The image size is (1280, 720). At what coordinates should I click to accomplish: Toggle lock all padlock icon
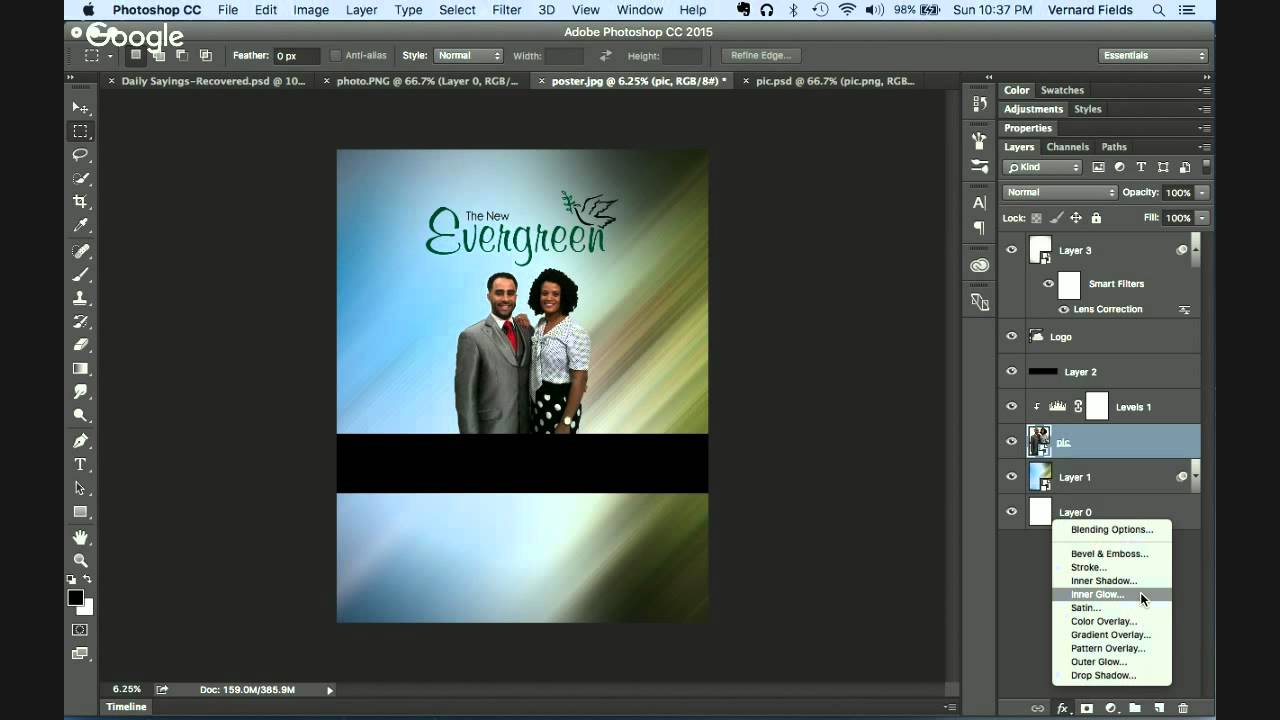pyautogui.click(x=1096, y=218)
